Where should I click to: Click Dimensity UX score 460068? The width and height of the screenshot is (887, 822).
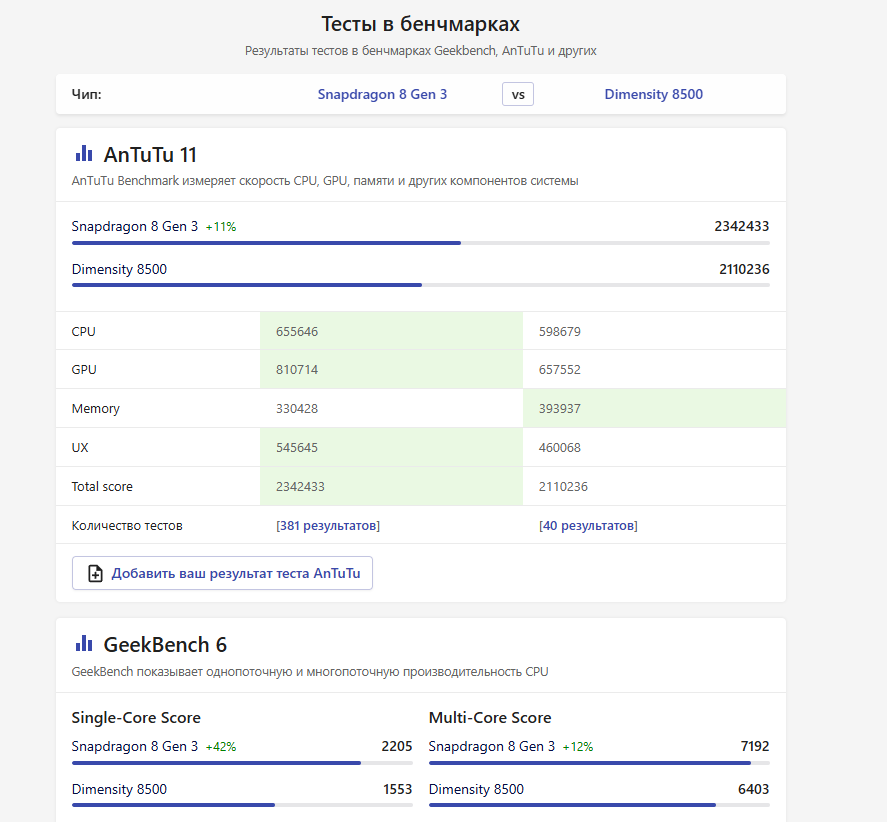pyautogui.click(x=559, y=447)
